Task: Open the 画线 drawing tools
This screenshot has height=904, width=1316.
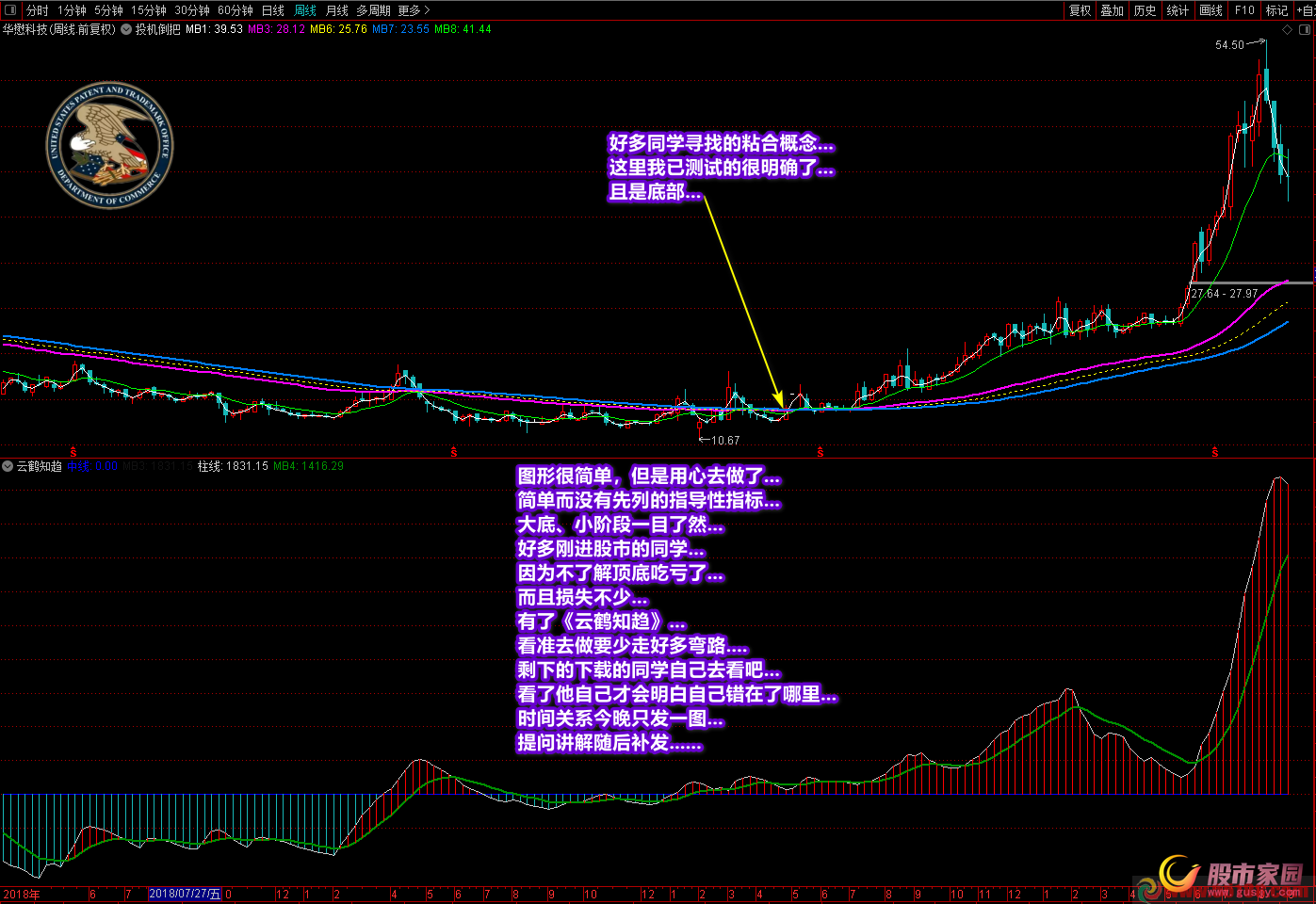Action: point(1210,10)
